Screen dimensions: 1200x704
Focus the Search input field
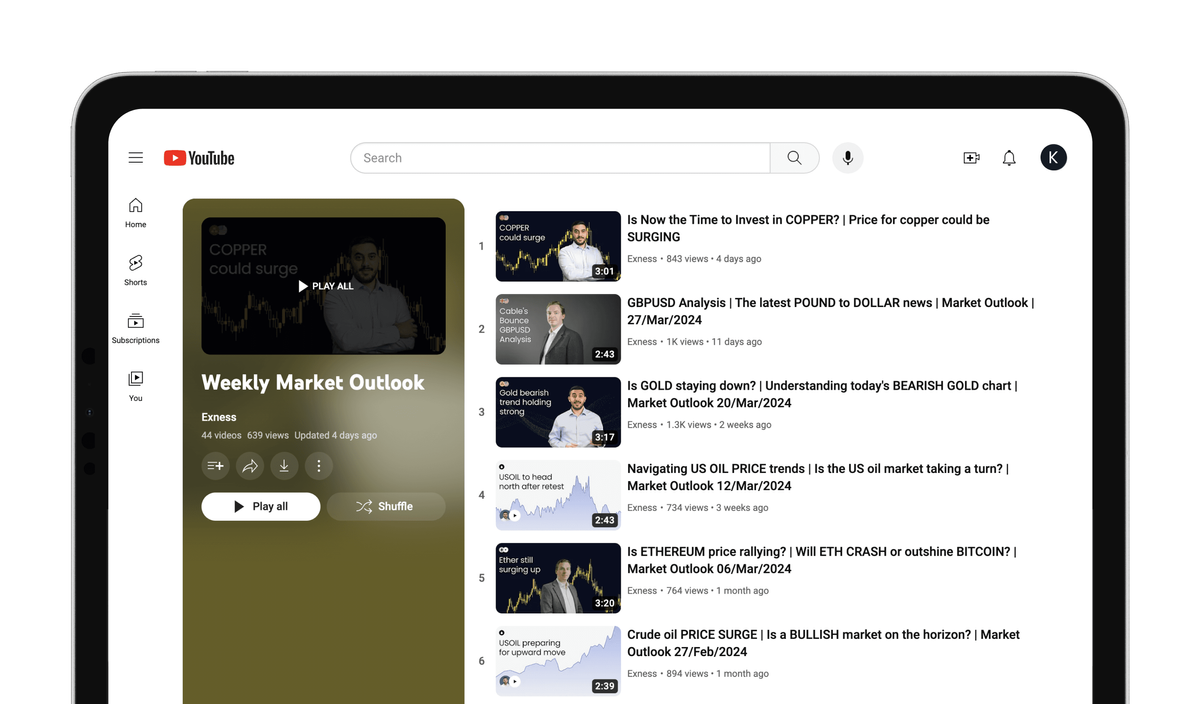click(560, 158)
